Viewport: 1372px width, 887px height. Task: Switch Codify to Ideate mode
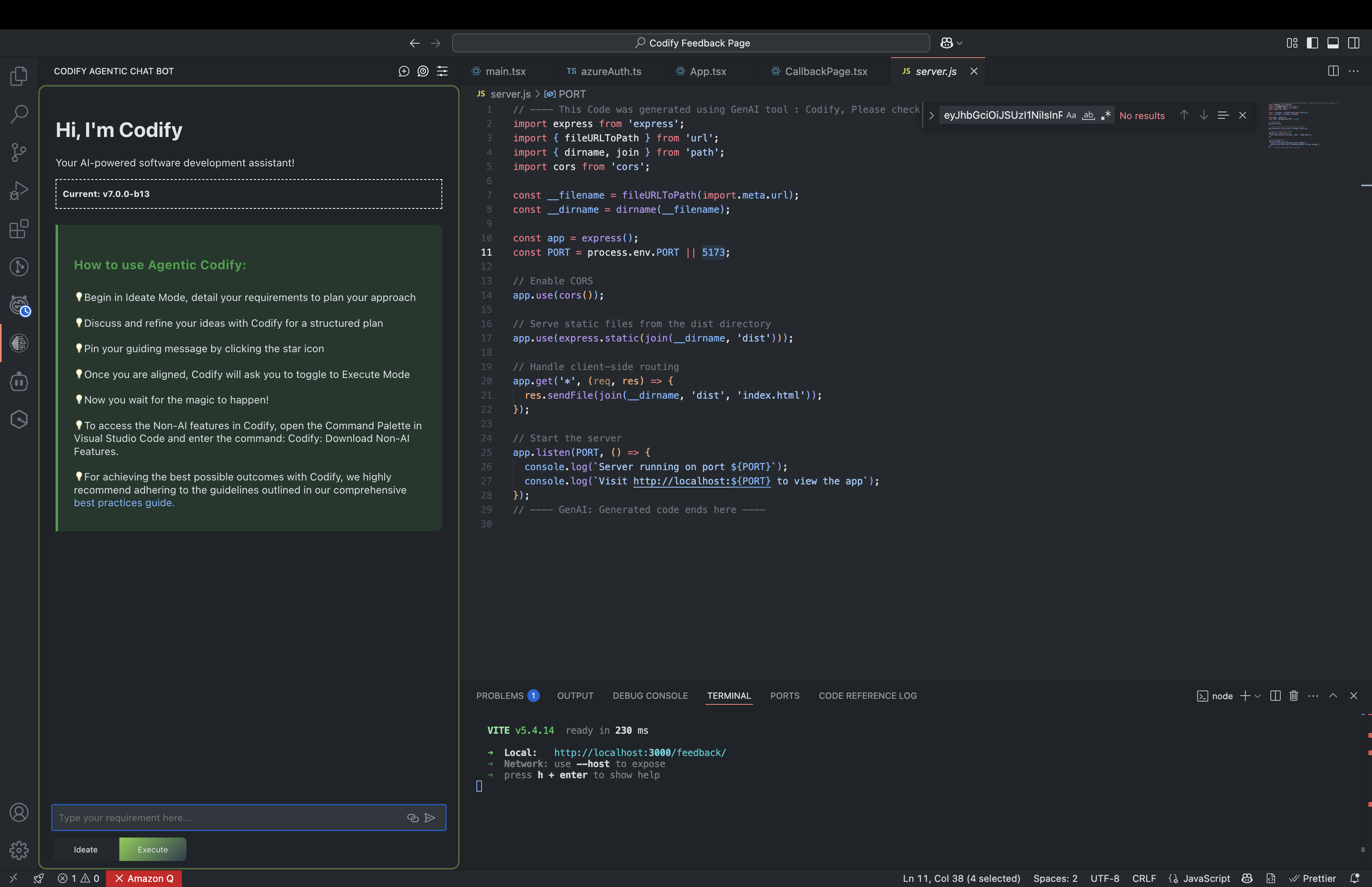click(85, 849)
